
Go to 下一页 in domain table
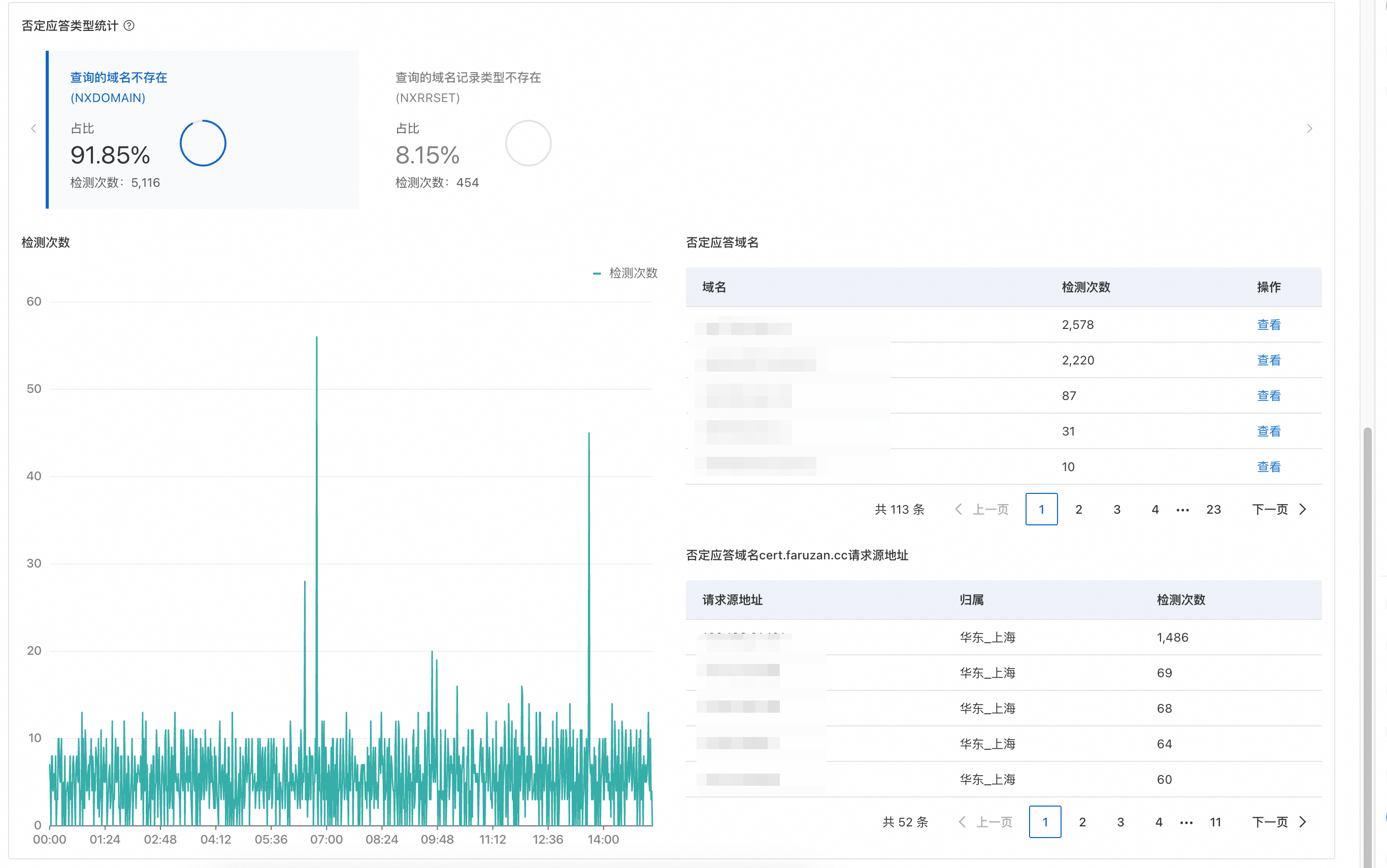point(1278,509)
